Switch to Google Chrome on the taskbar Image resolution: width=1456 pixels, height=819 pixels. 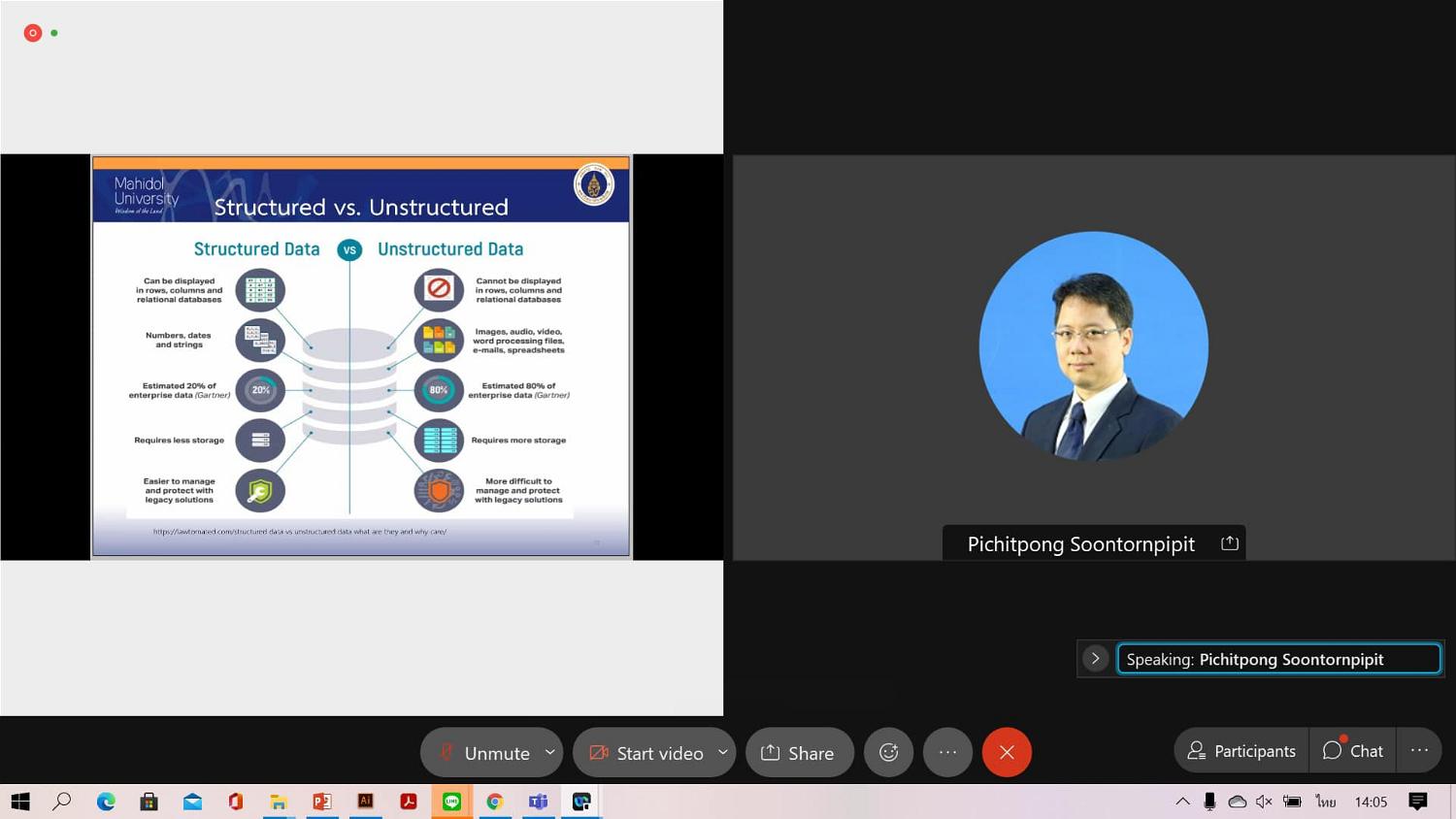click(x=495, y=802)
